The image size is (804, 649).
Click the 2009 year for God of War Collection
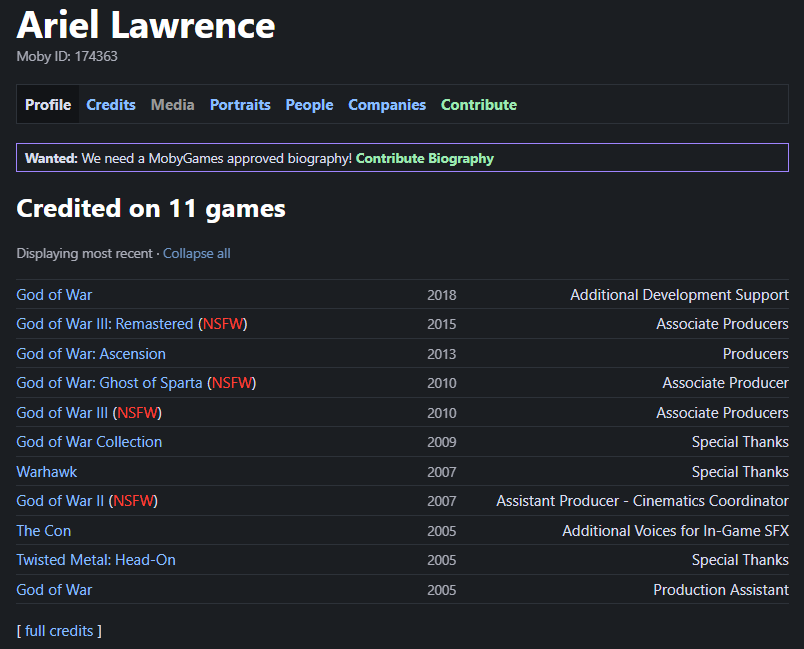441,442
